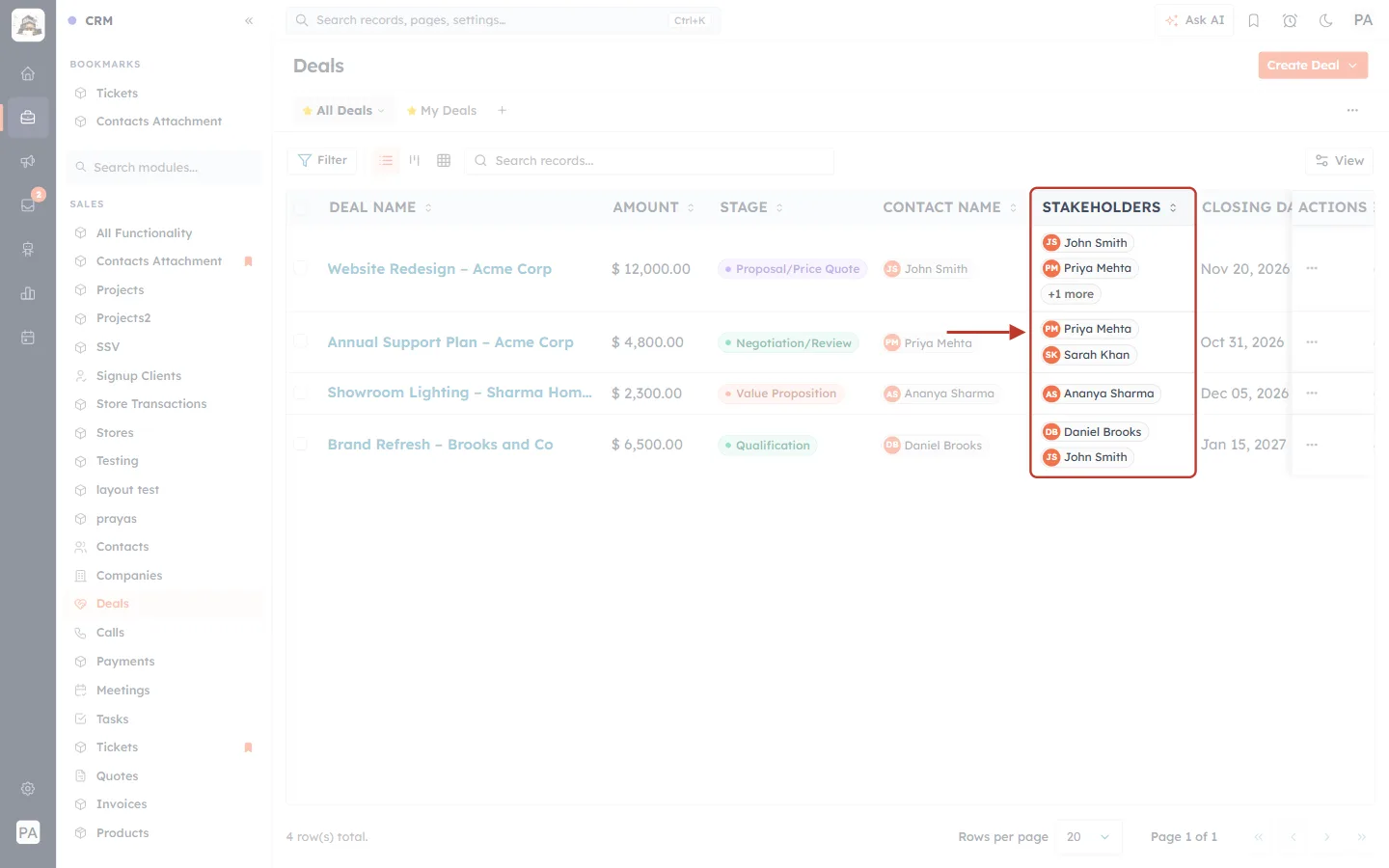
Task: Click the $ 2,300.00 amount cell
Action: coord(646,393)
